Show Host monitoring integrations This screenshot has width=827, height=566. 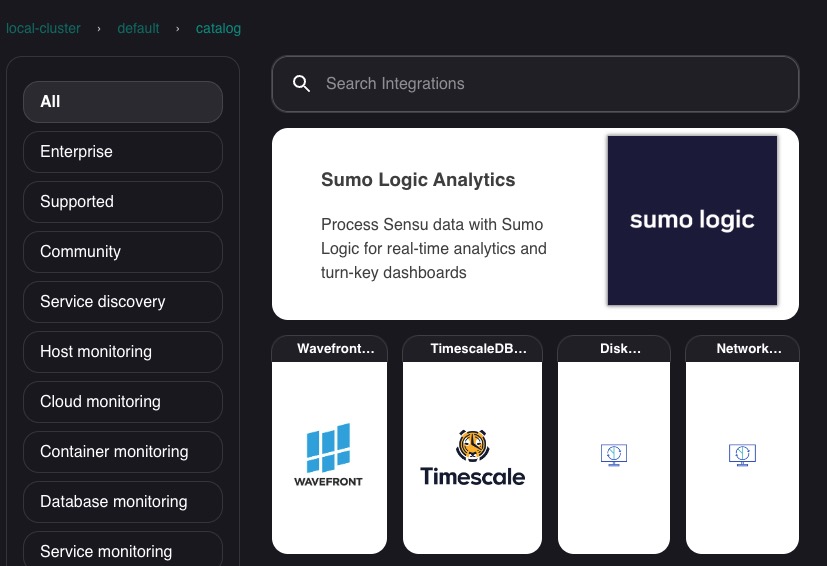pyautogui.click(x=123, y=352)
